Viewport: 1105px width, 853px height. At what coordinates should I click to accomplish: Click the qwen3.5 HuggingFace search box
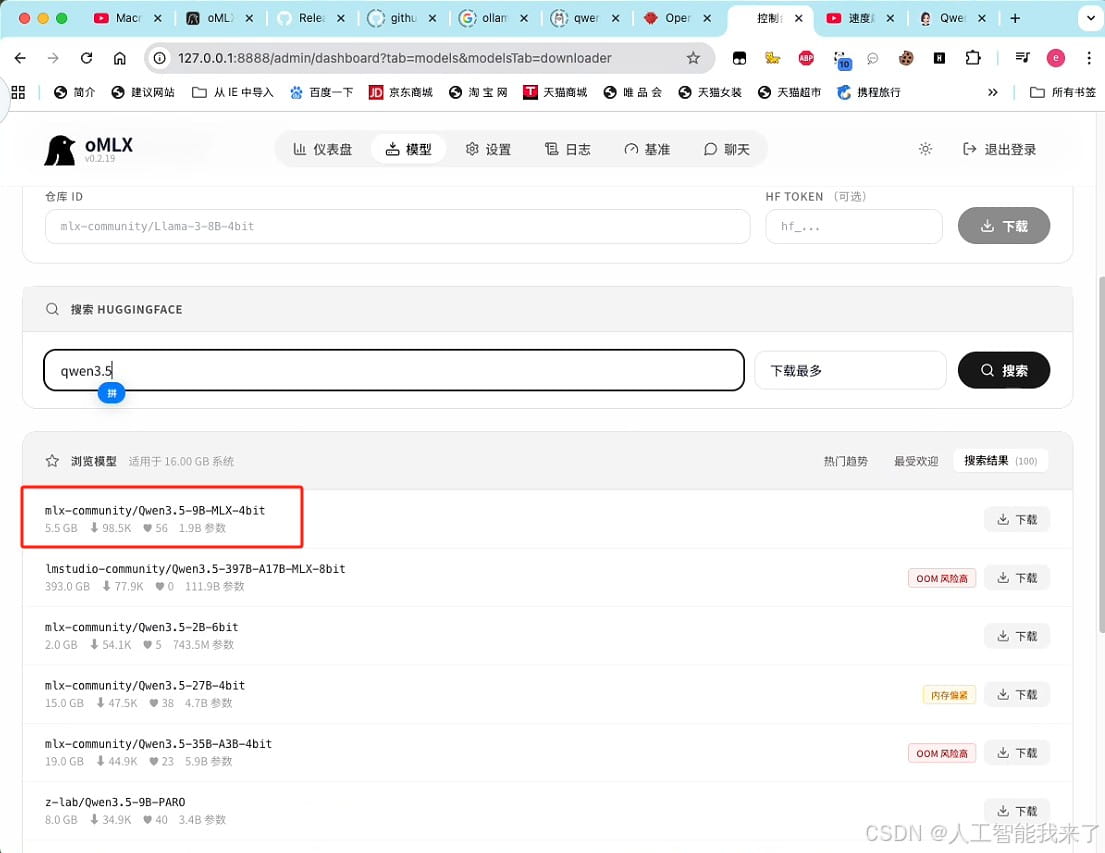pos(394,370)
